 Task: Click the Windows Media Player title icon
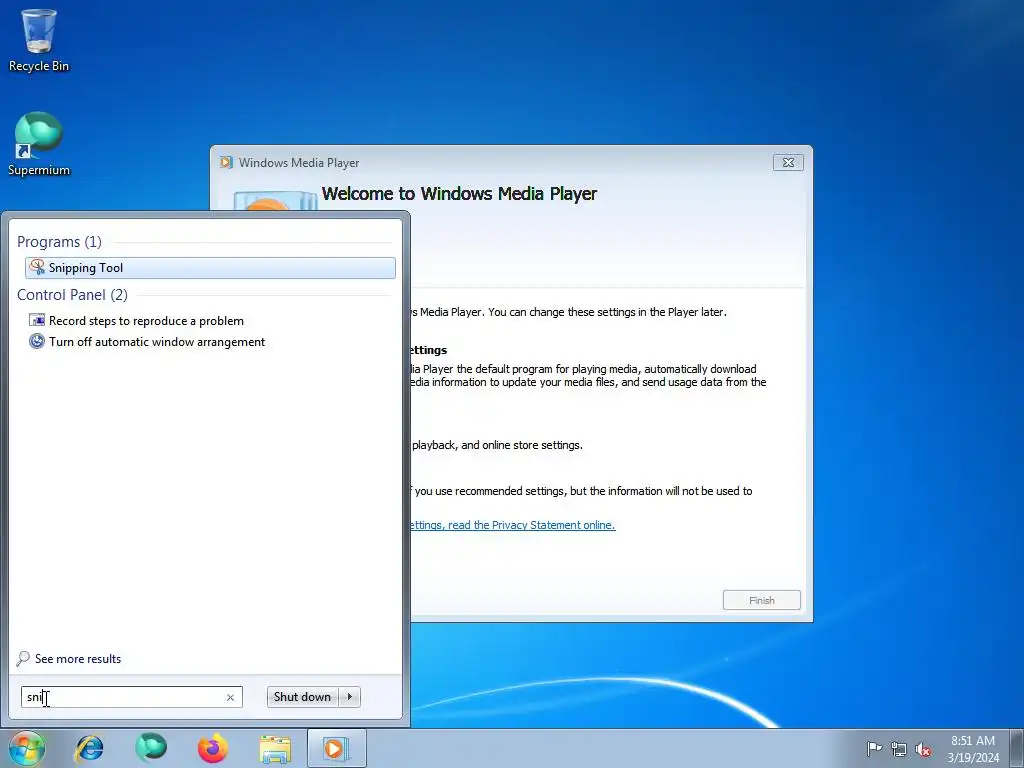(226, 163)
